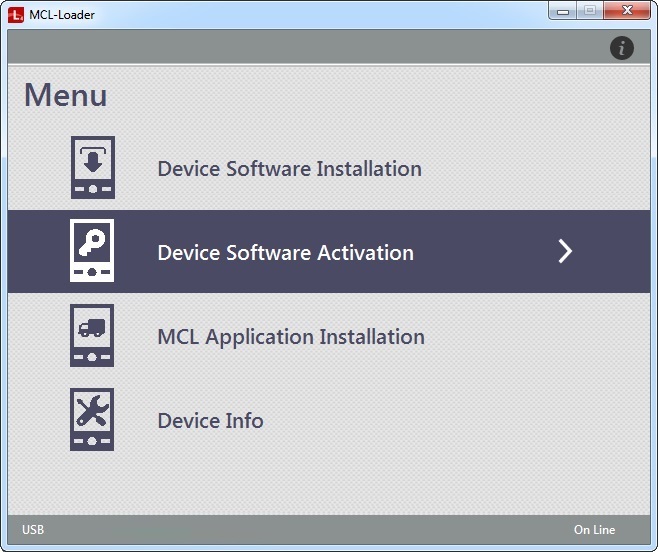Screen dimensions: 658x552
Task: Click the truck icon for MCL Application Installation
Action: 92,336
